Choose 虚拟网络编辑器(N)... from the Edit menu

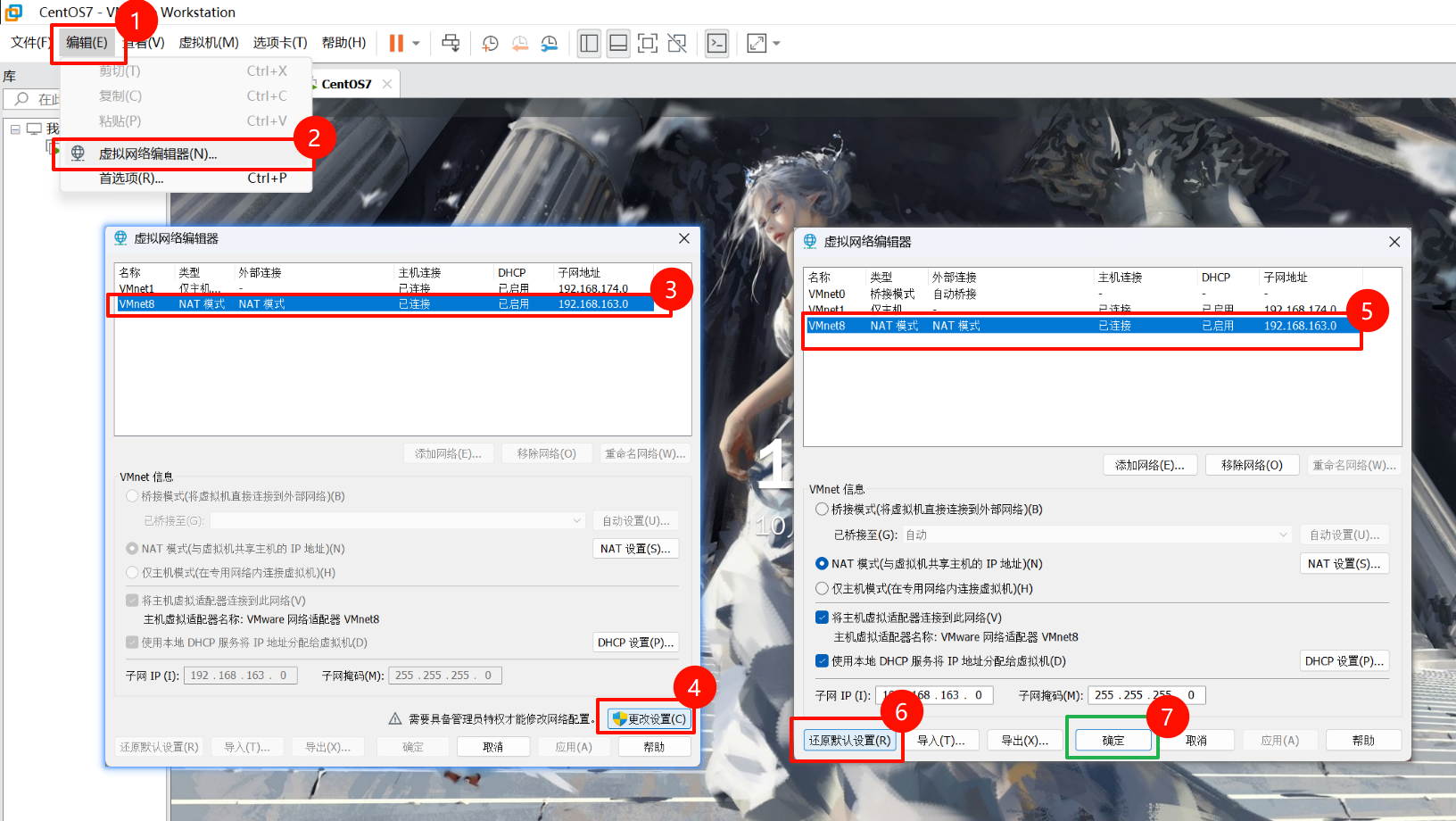(186, 153)
